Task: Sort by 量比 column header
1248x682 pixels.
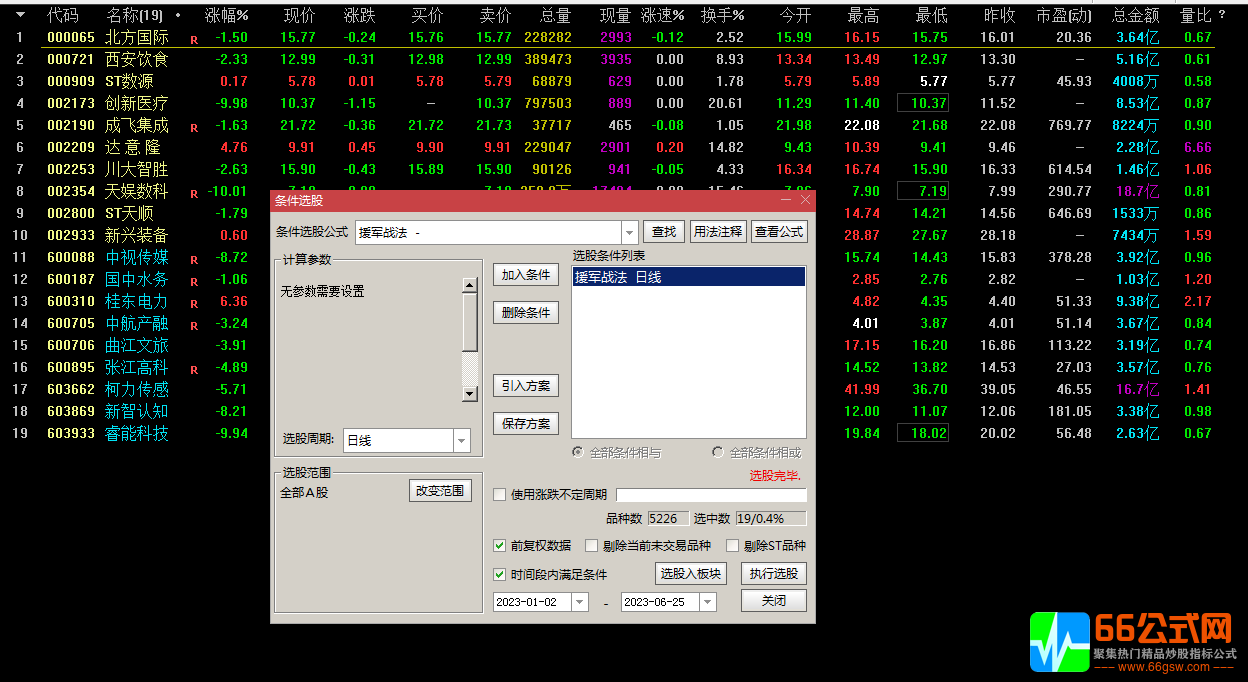Action: [x=1196, y=15]
